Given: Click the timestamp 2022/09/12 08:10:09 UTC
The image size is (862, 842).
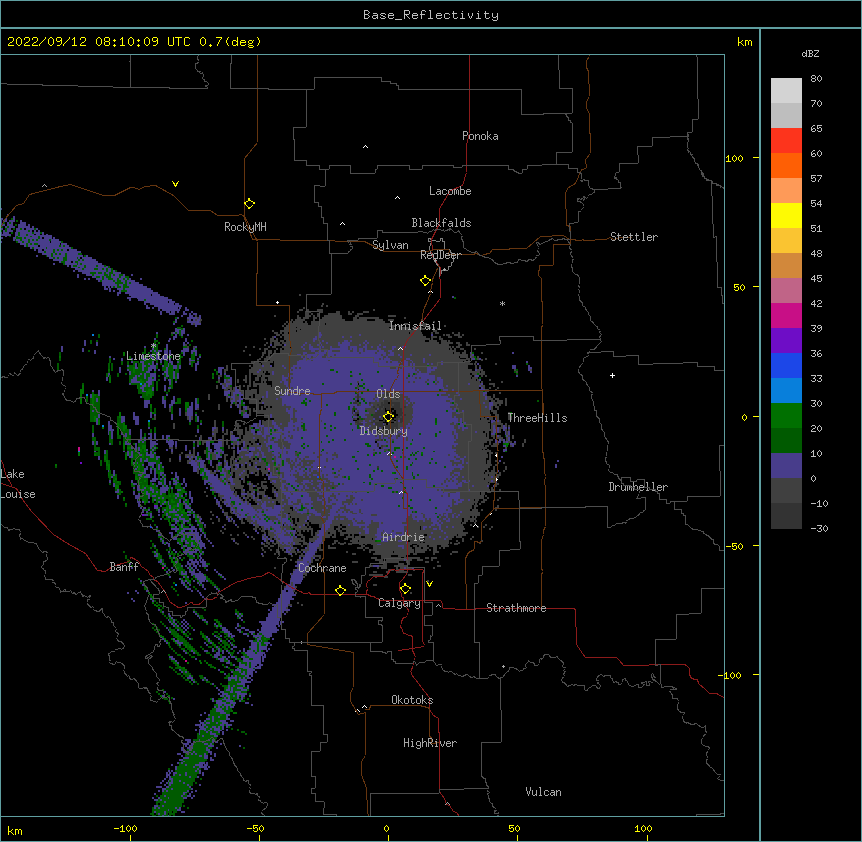Looking at the screenshot, I should [x=99, y=42].
